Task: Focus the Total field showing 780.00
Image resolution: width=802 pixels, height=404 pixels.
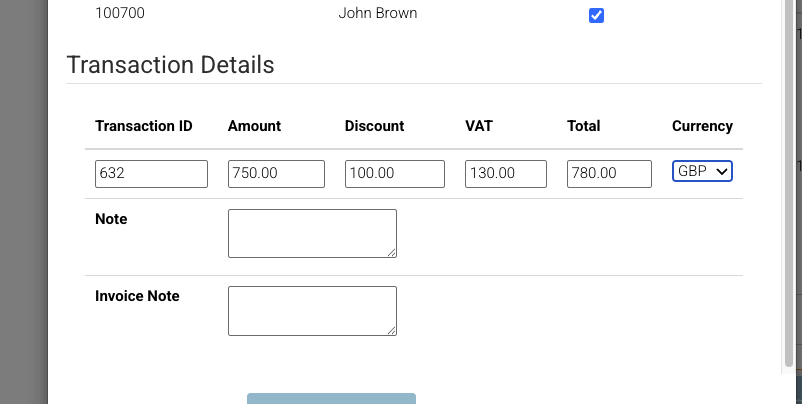Action: click(609, 173)
